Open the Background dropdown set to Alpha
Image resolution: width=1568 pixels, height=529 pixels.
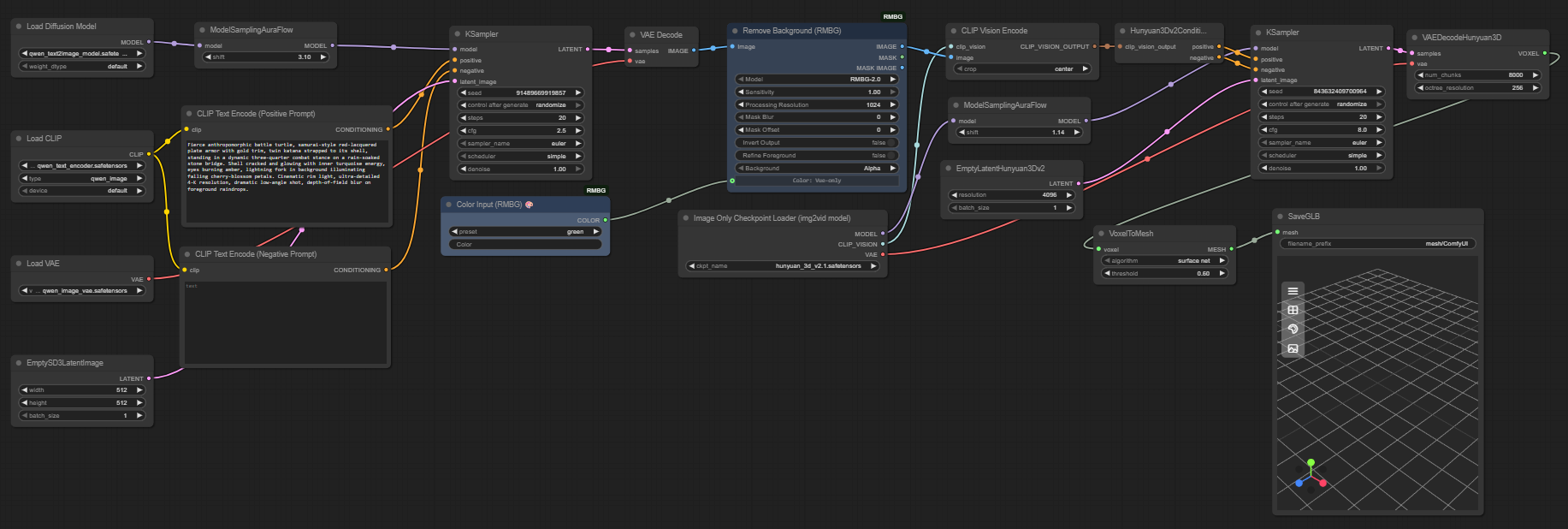816,169
